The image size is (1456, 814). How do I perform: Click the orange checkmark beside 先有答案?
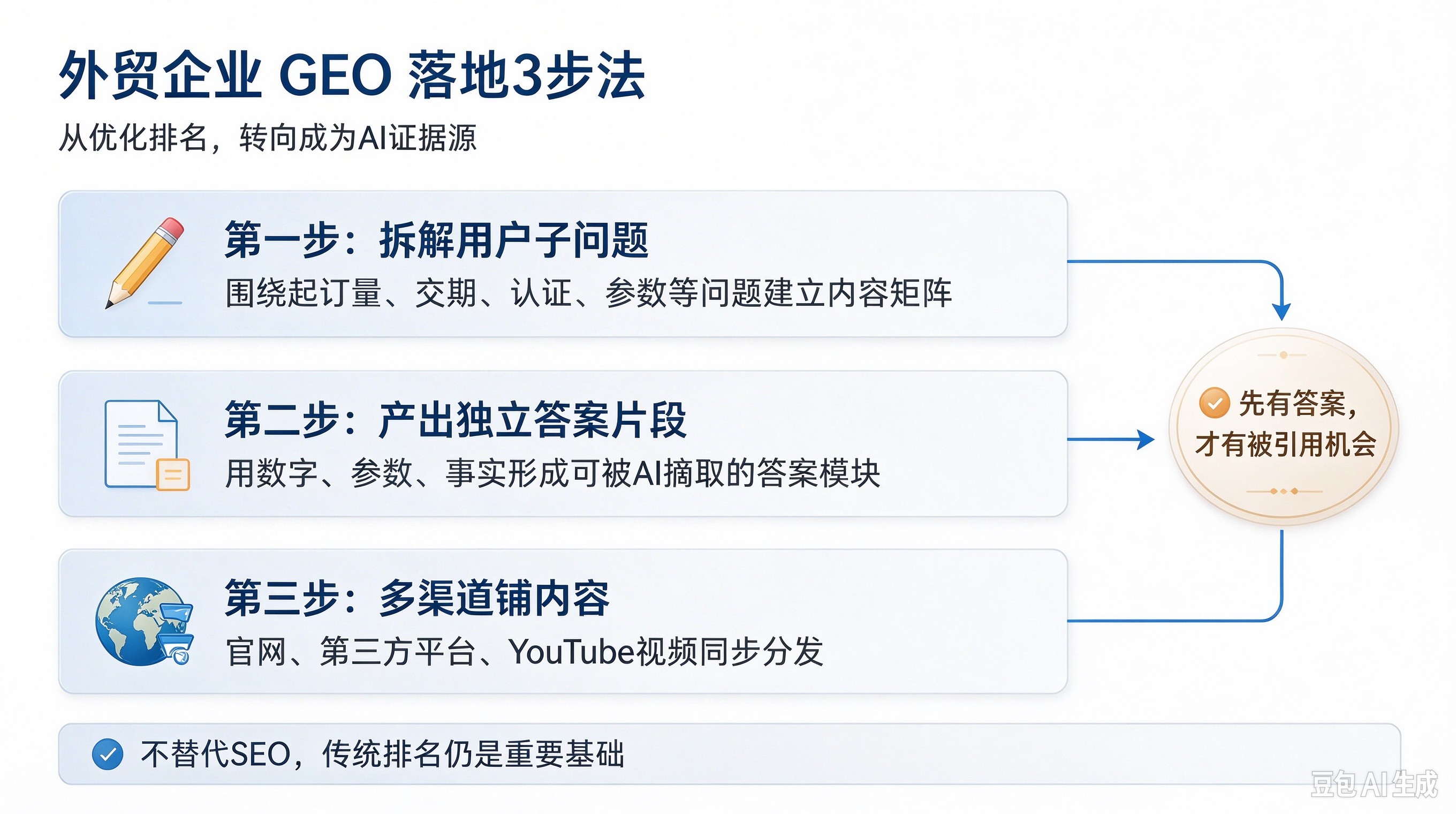point(1214,403)
